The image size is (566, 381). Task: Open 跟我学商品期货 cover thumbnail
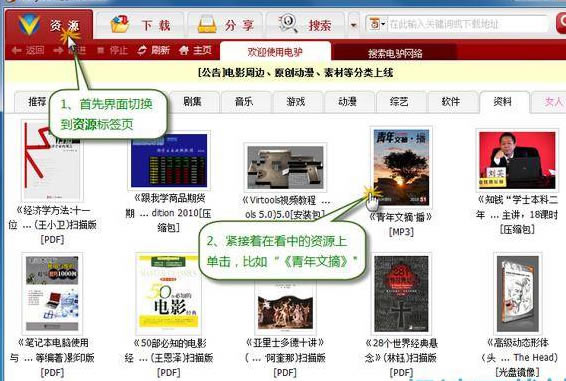coord(169,160)
